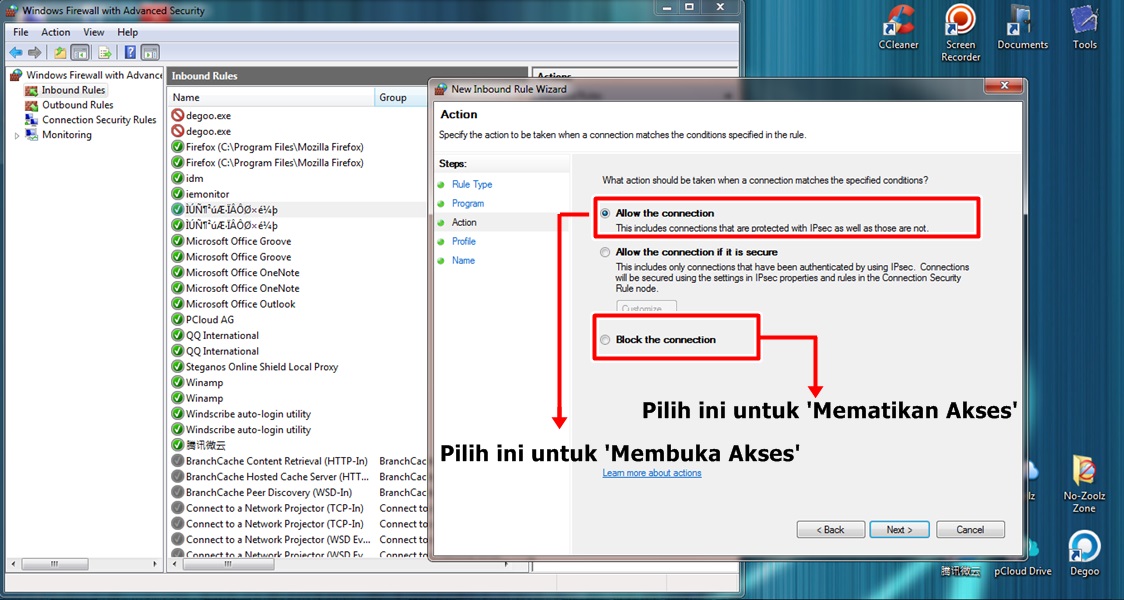This screenshot has width=1124, height=600.
Task: Click the left pane scrollbar right arrow
Action: pos(155,564)
